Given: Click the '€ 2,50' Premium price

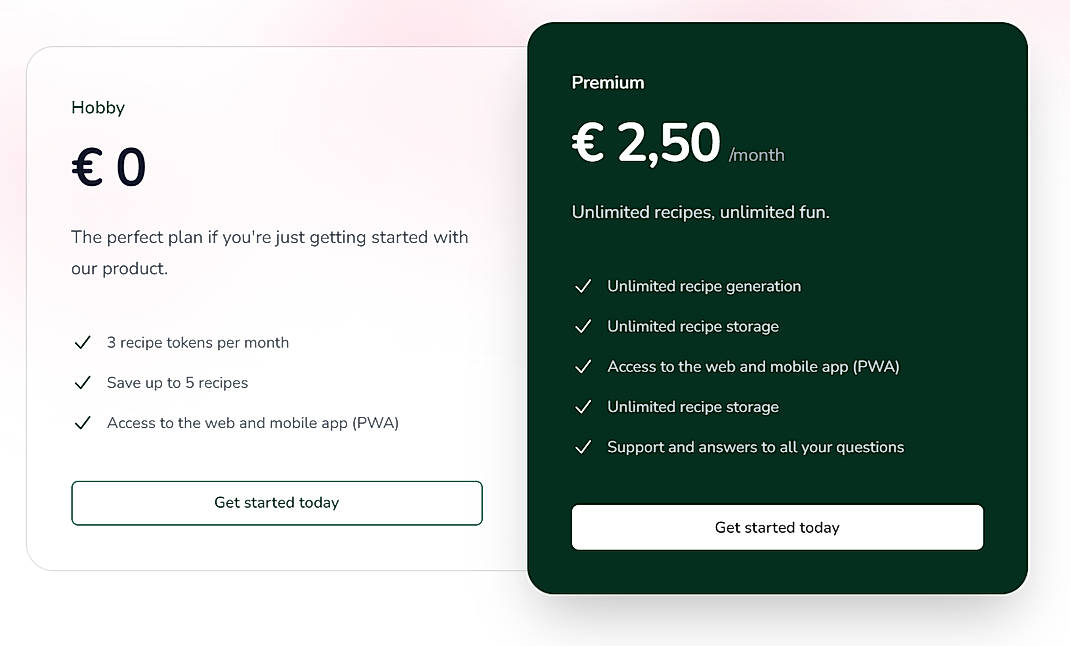Looking at the screenshot, I should click(x=645, y=143).
